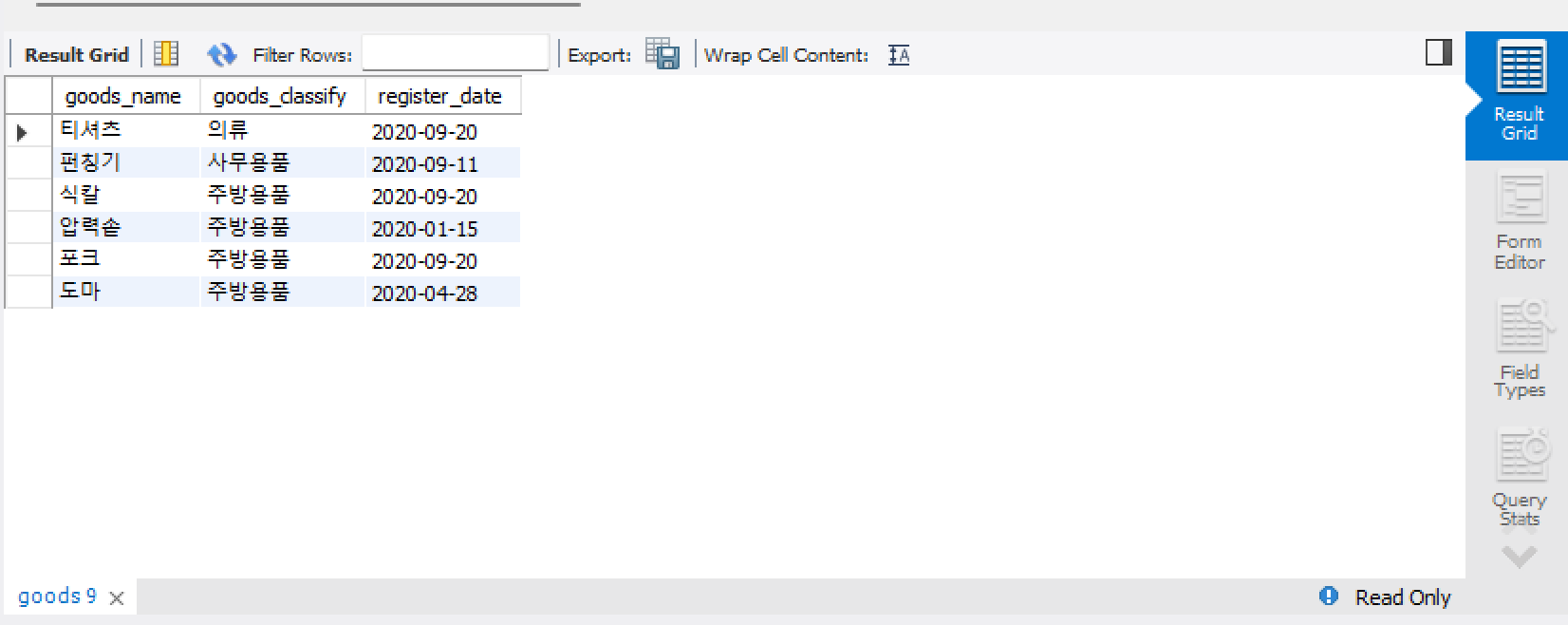Image resolution: width=1568 pixels, height=625 pixels.
Task: Toggle the side panel visibility
Action: 1439,52
